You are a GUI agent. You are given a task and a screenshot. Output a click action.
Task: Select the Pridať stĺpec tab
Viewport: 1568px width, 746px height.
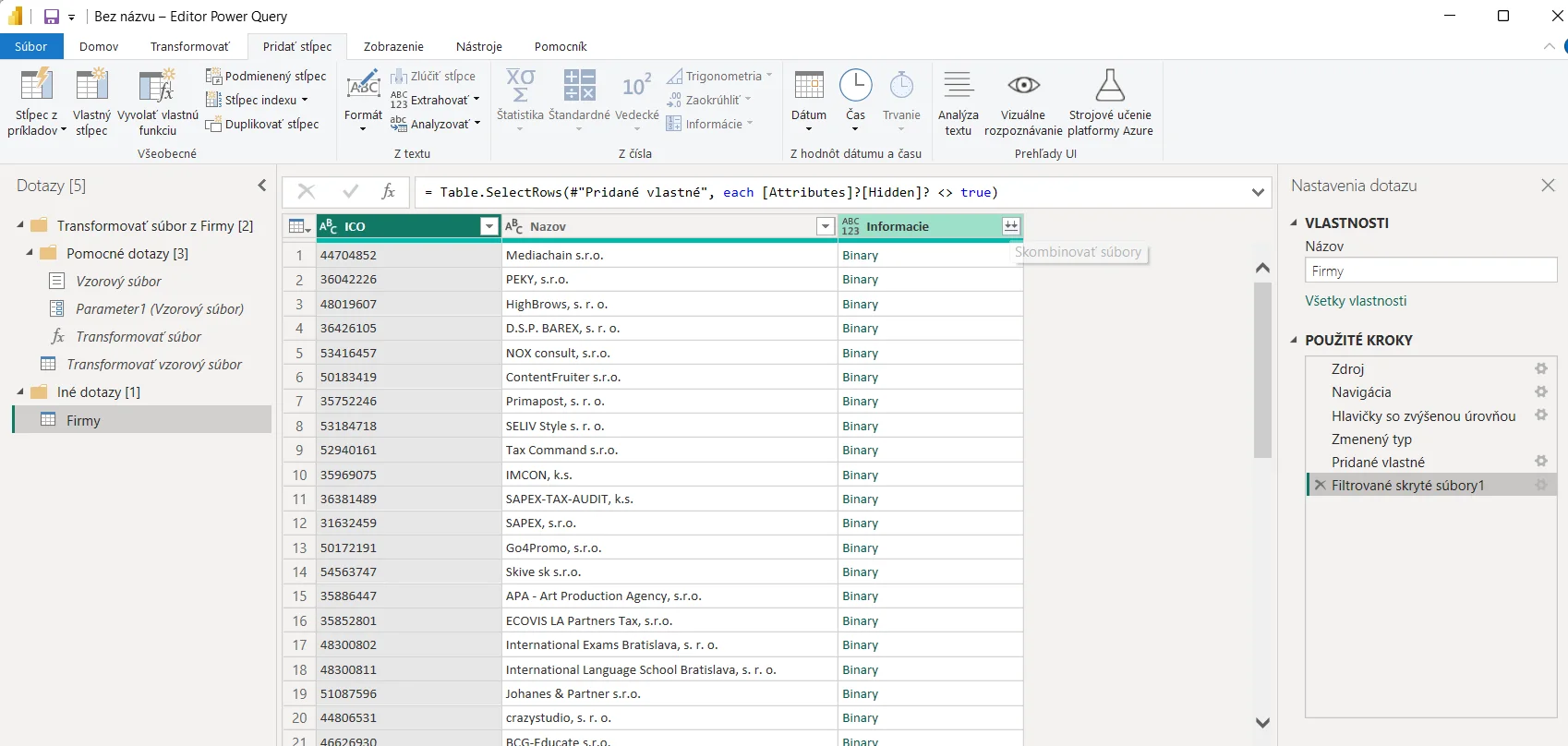[x=297, y=46]
